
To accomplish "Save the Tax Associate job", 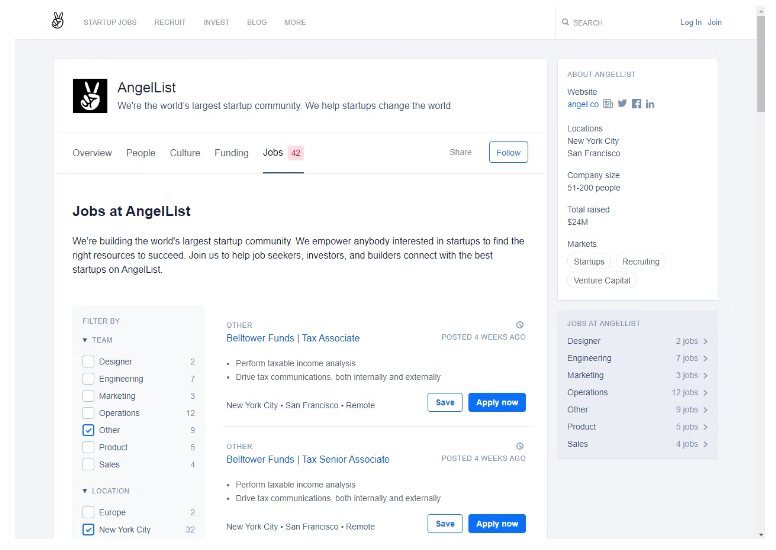I will point(445,402).
